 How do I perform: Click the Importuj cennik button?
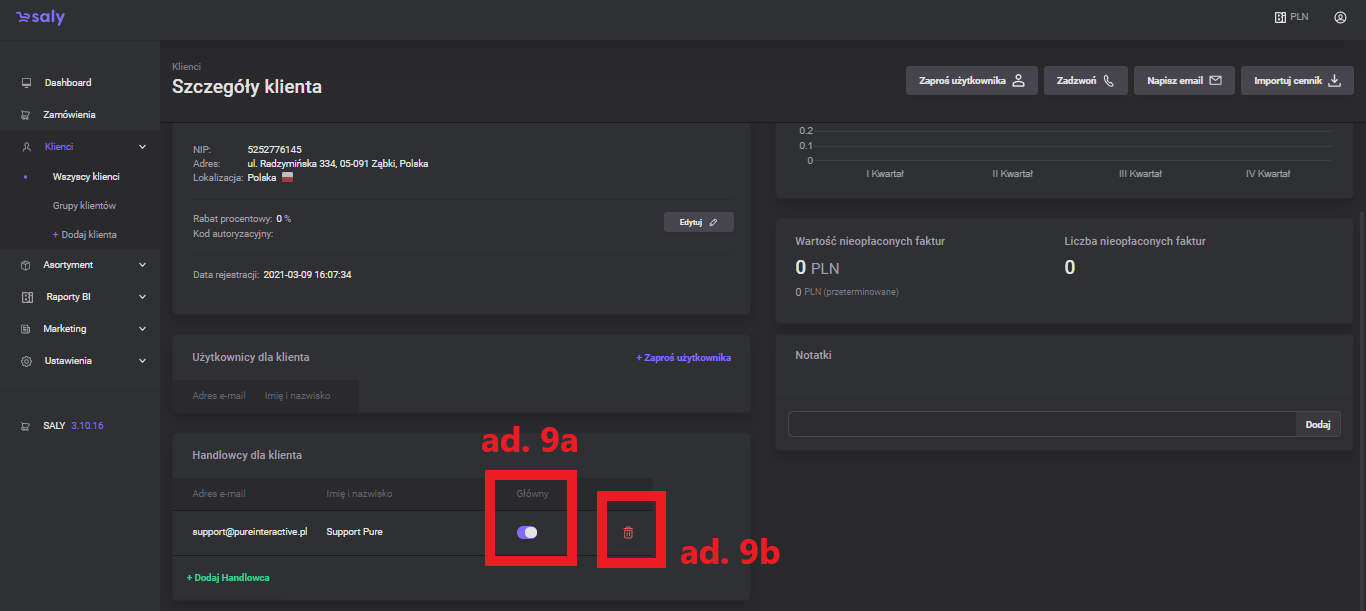tap(1296, 81)
